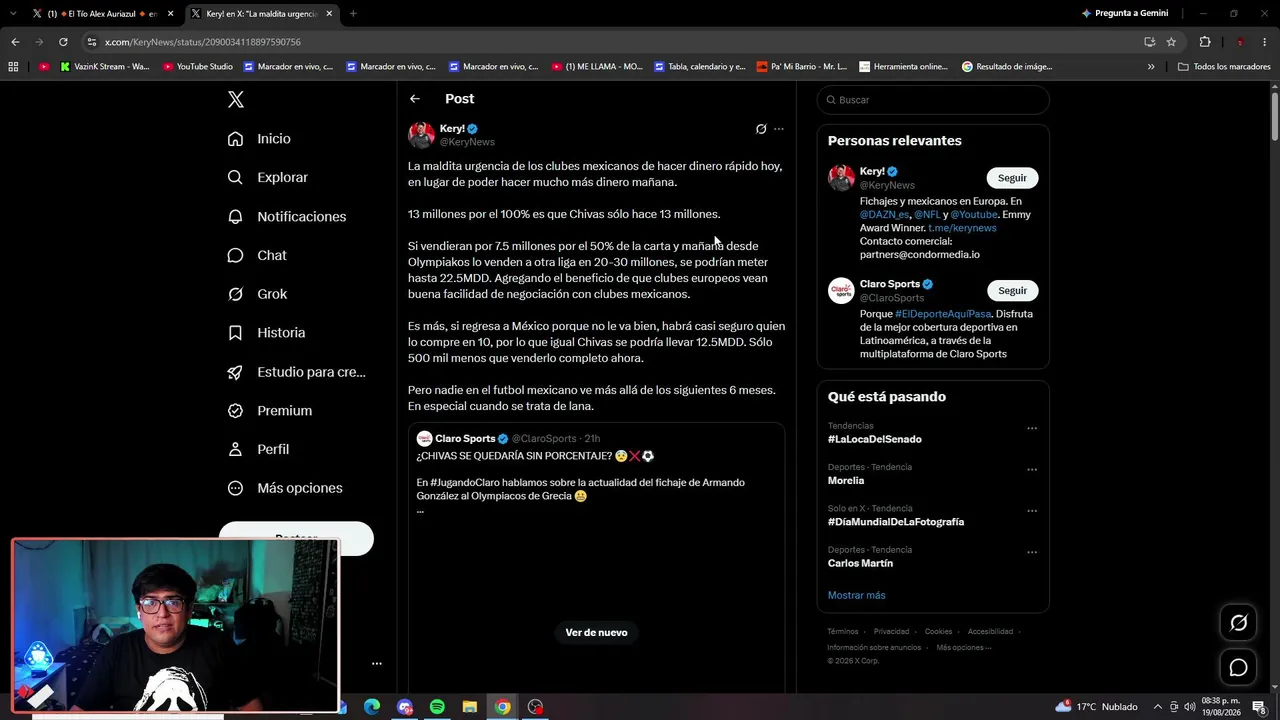This screenshot has width=1280, height=720.
Task: Bookmark this page with the star icon
Action: tap(1171, 42)
